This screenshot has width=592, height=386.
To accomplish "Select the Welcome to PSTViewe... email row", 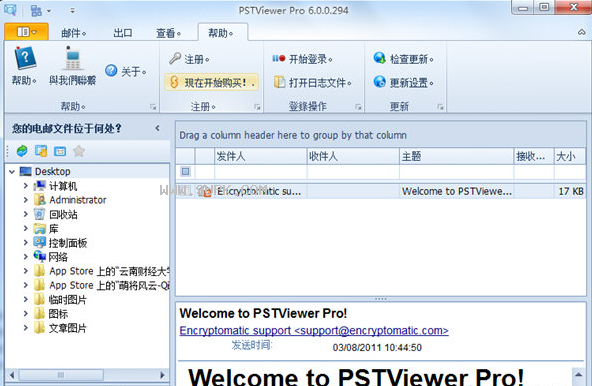I will [x=381, y=191].
